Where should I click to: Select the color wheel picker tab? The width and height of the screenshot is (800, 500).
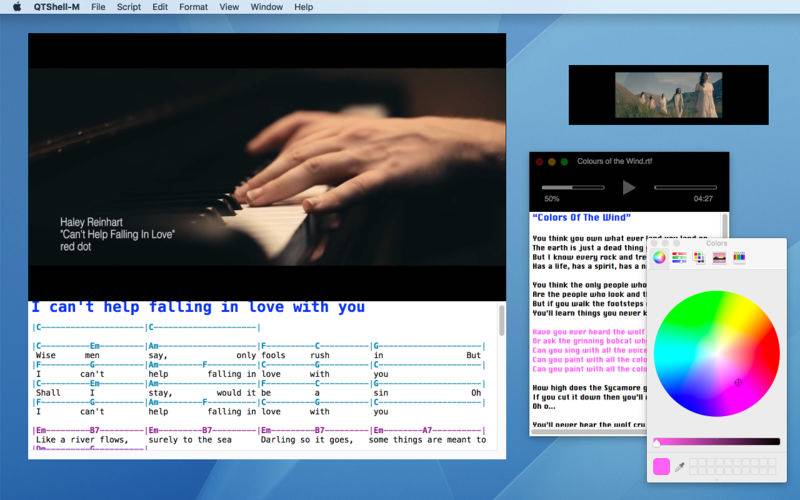(x=659, y=258)
